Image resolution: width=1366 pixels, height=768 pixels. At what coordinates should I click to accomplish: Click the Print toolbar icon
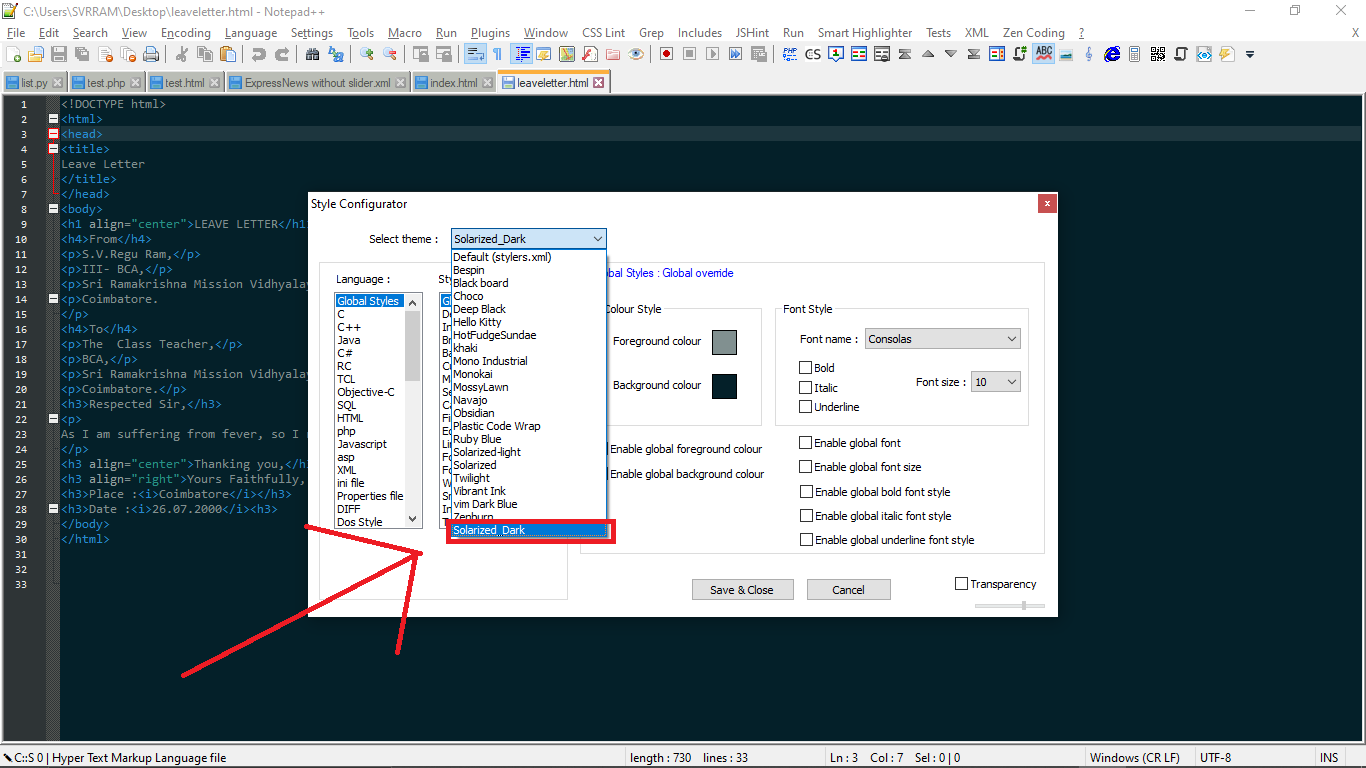click(x=150, y=54)
